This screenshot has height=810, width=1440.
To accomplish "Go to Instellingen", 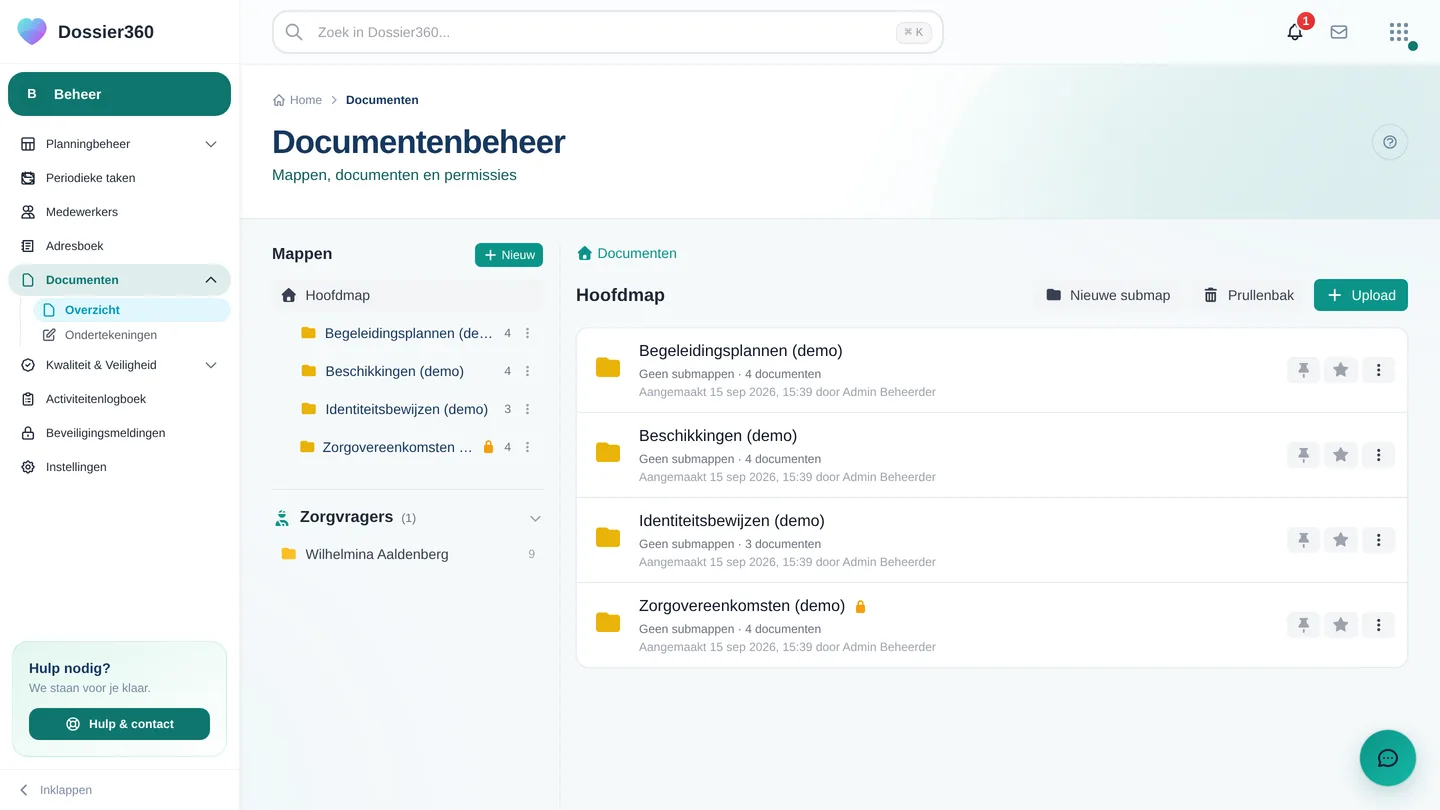I will (119, 467).
